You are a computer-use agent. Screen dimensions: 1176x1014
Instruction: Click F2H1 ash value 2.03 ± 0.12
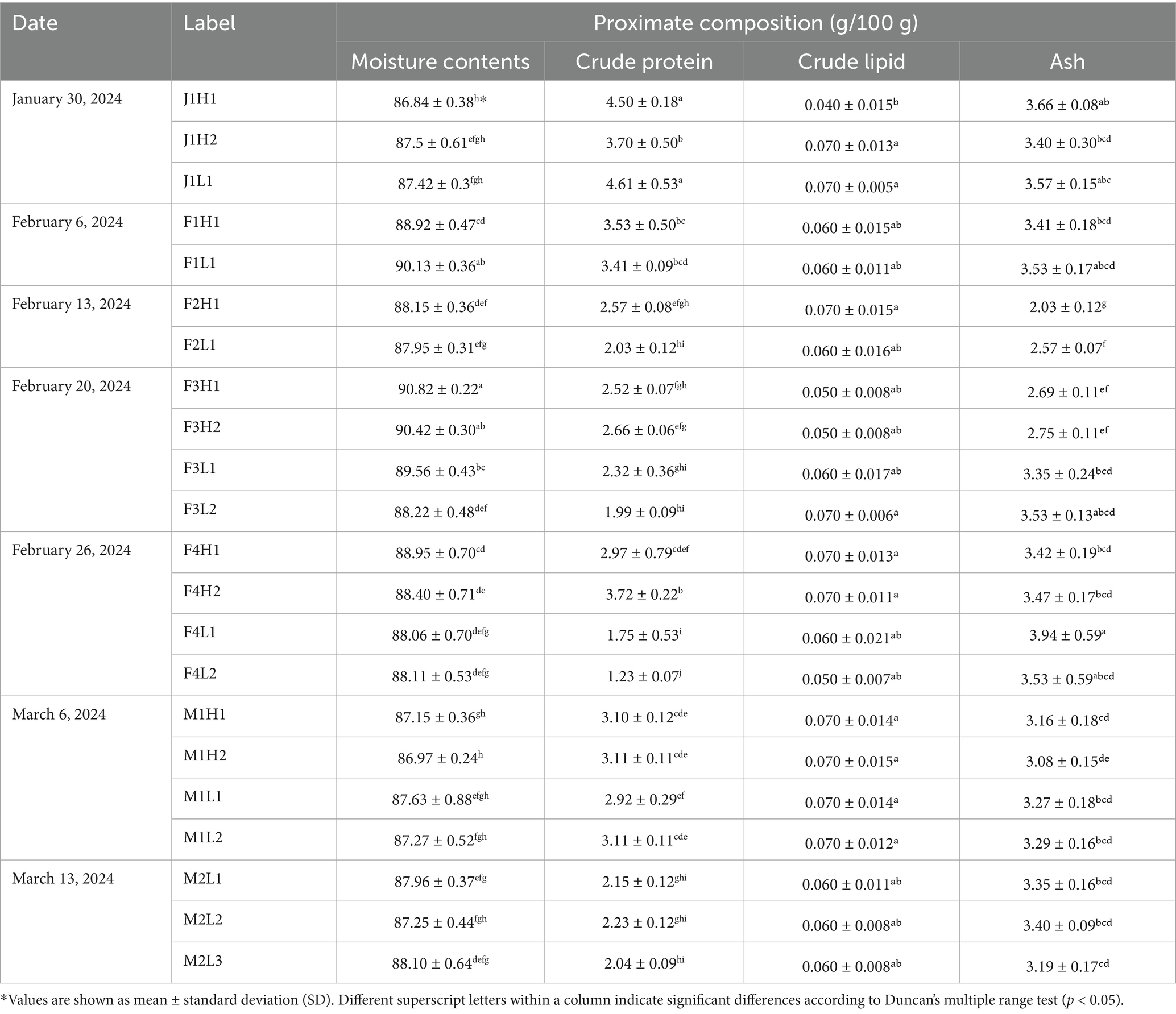click(1067, 307)
